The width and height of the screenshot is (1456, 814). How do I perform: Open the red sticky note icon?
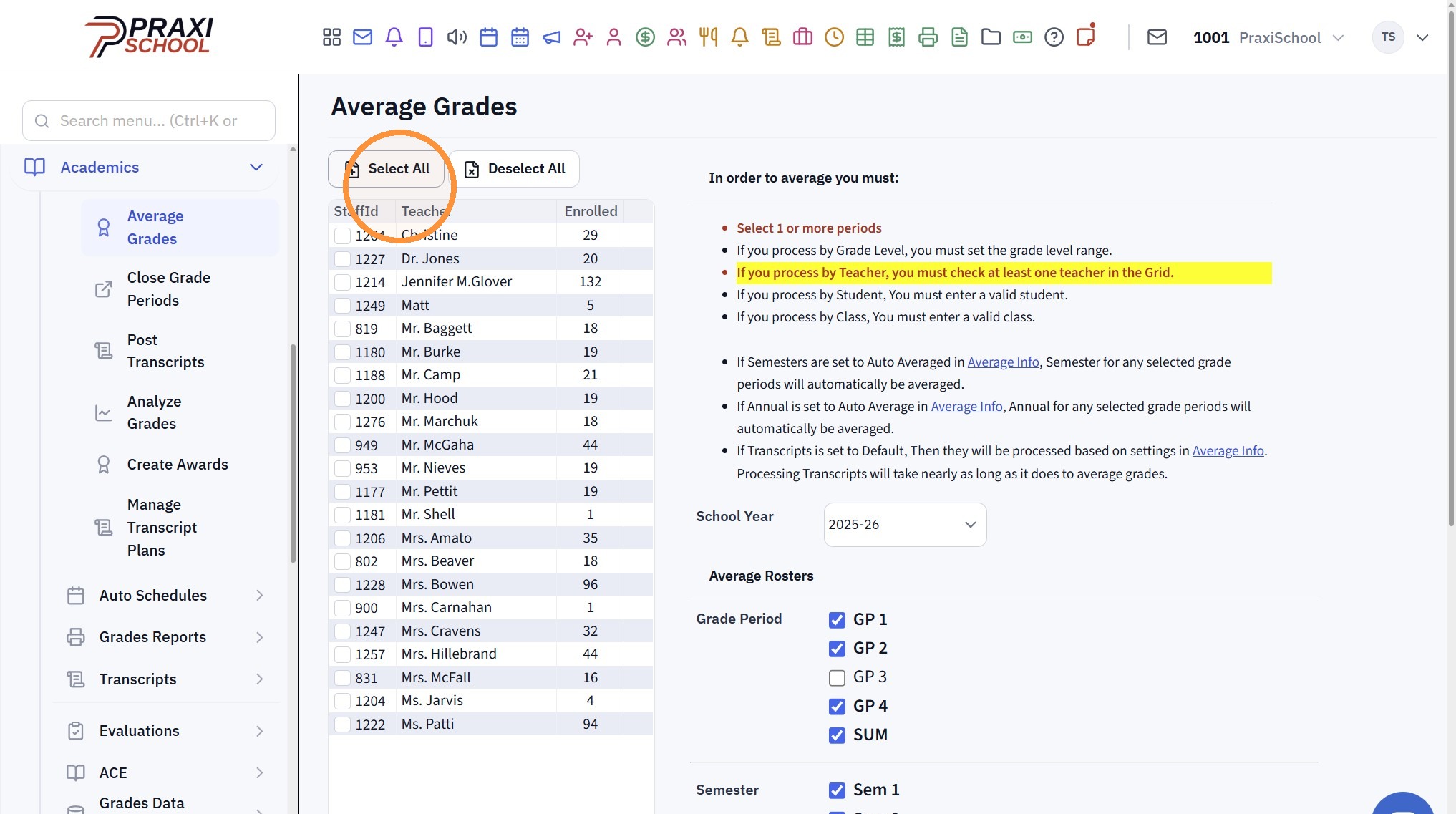click(x=1086, y=36)
